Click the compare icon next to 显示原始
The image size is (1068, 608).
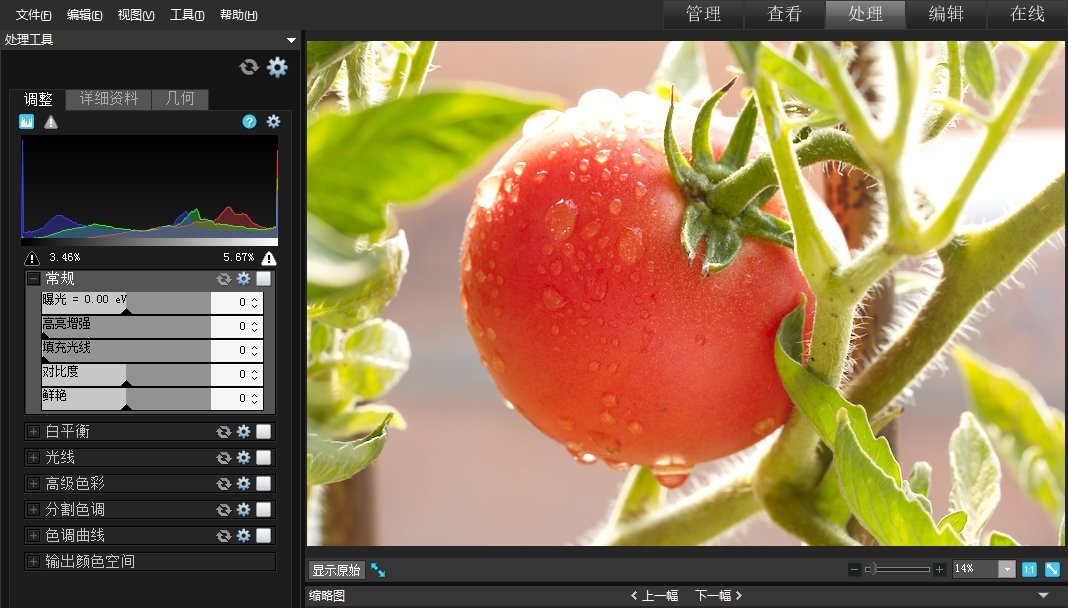(378, 568)
